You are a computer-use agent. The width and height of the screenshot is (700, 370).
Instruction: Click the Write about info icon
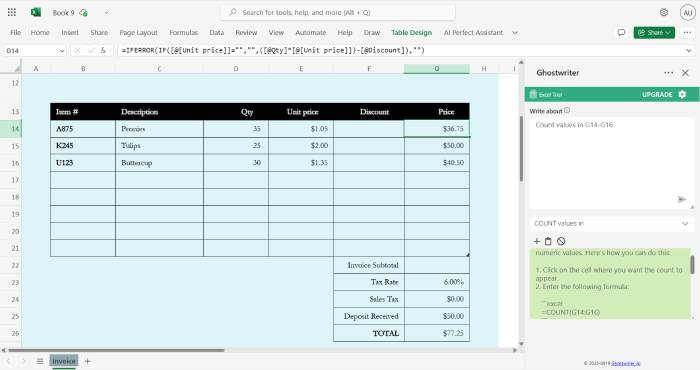click(x=567, y=110)
